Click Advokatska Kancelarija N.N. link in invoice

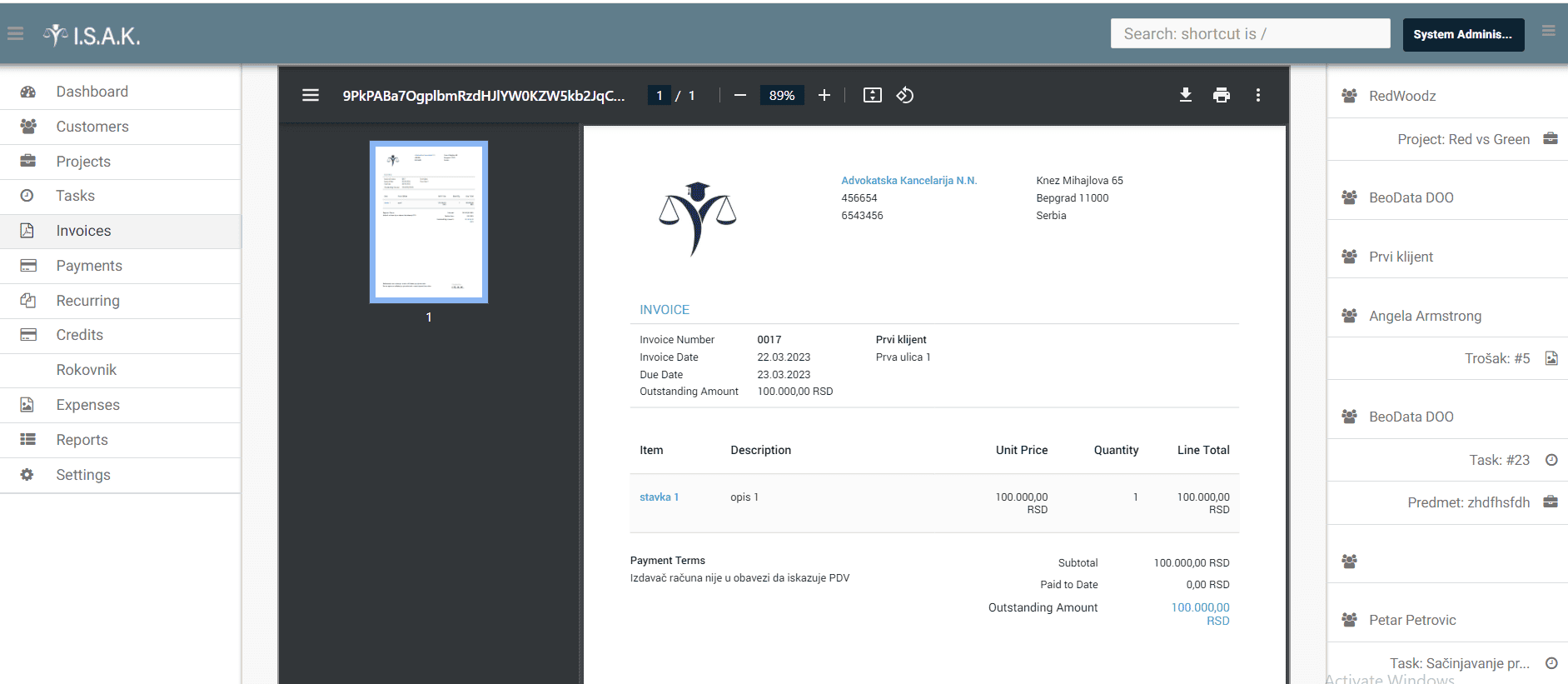click(908, 181)
